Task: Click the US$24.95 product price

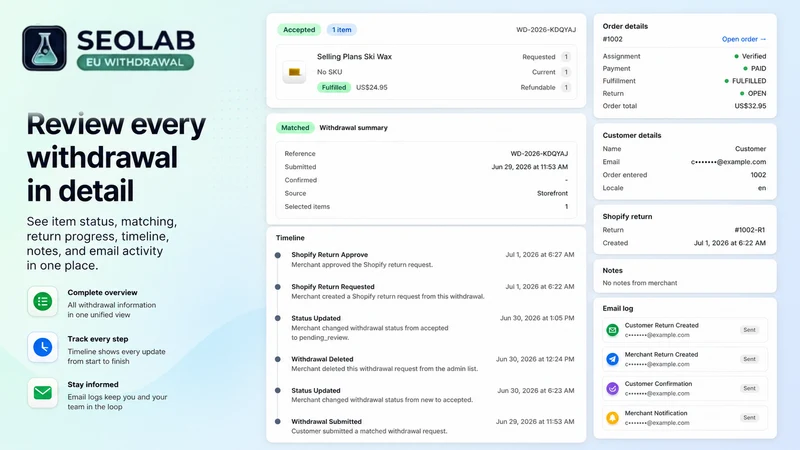Action: pos(371,87)
